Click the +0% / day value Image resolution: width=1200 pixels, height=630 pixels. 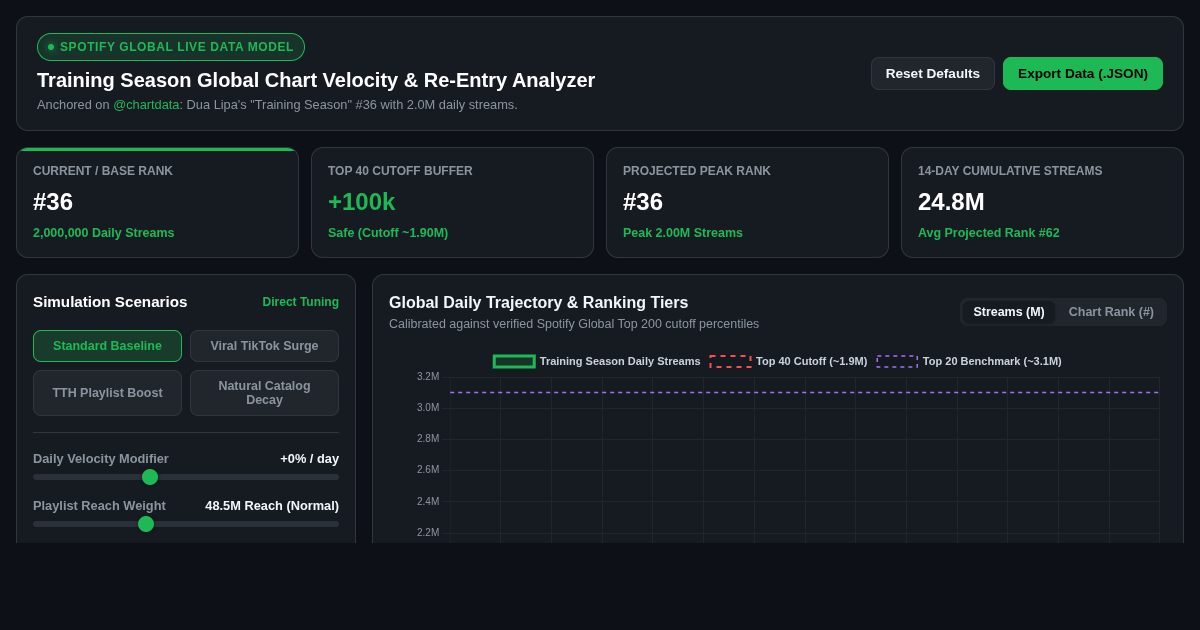pos(309,459)
